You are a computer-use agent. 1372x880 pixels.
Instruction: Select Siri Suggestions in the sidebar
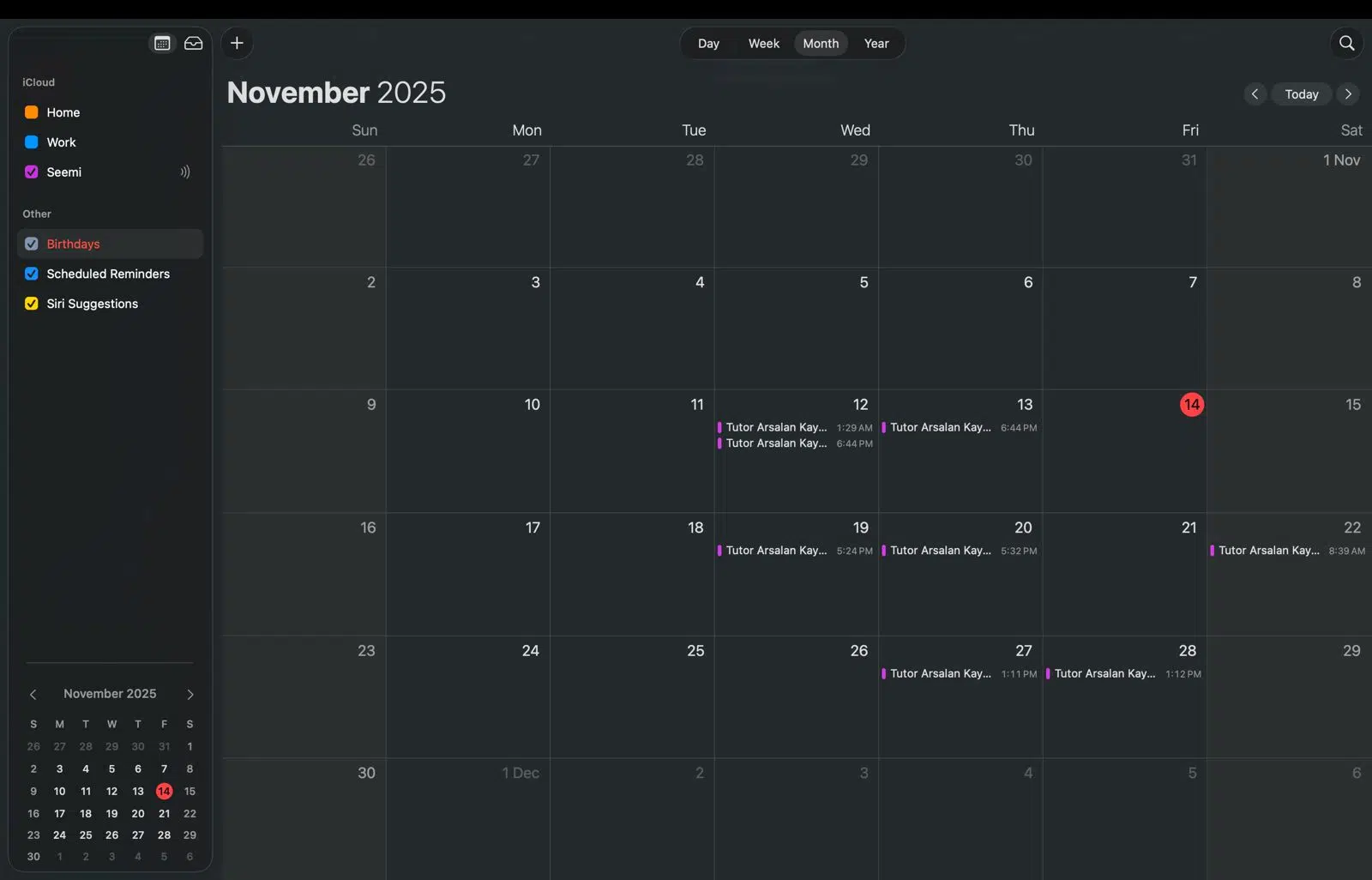click(93, 304)
